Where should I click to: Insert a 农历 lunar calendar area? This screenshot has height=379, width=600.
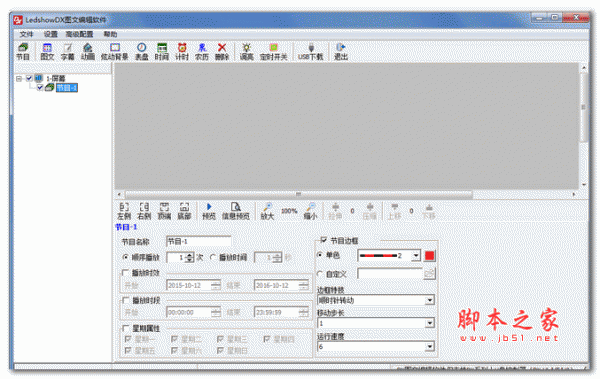click(202, 52)
